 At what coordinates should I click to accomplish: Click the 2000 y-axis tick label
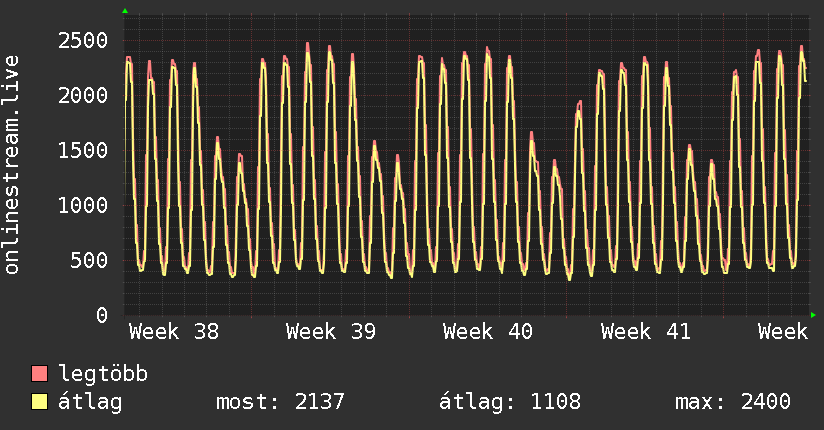(x=83, y=95)
